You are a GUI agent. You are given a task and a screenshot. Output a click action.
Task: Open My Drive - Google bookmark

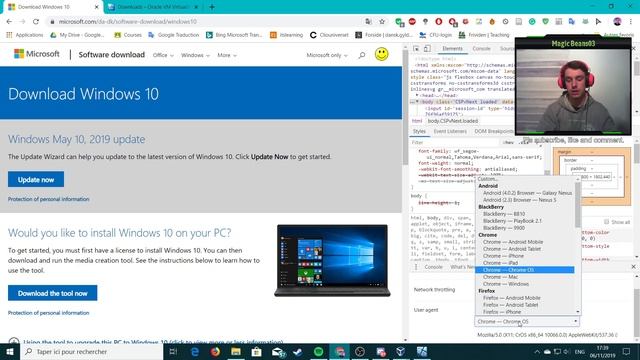[x=77, y=35]
